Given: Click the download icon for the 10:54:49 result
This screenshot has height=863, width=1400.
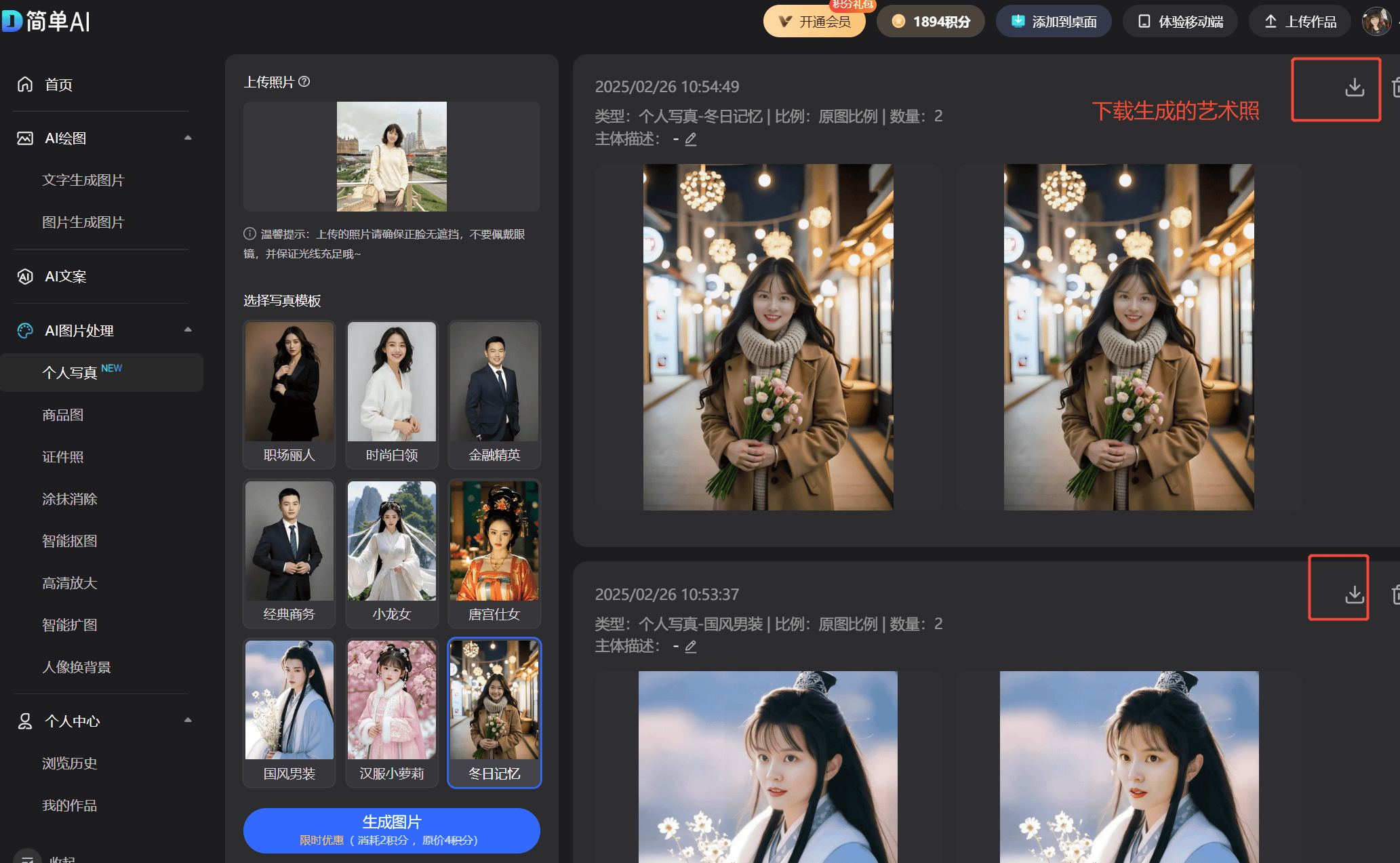Looking at the screenshot, I should (1354, 87).
